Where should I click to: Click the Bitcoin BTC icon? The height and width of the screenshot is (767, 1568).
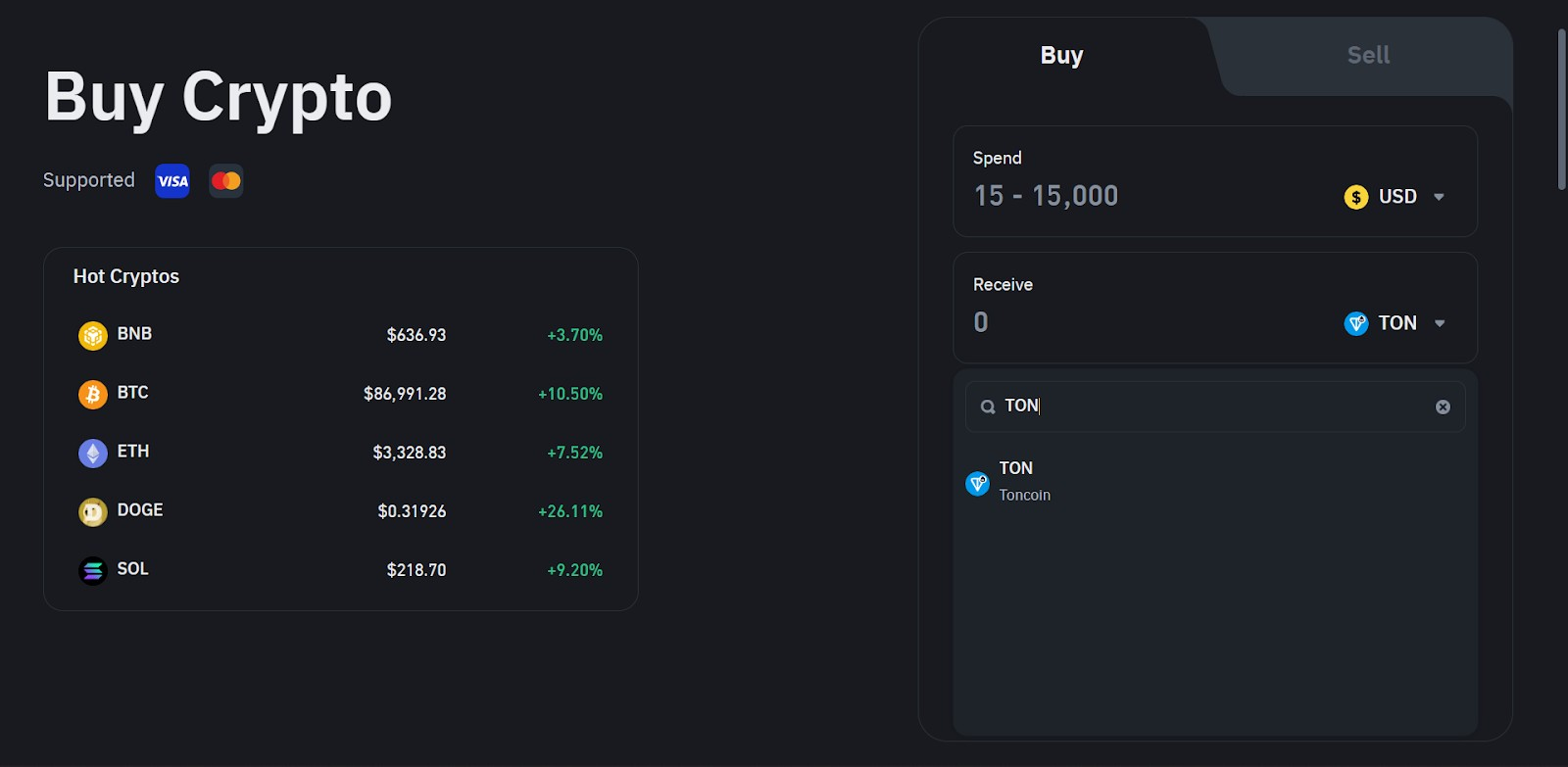pyautogui.click(x=92, y=394)
